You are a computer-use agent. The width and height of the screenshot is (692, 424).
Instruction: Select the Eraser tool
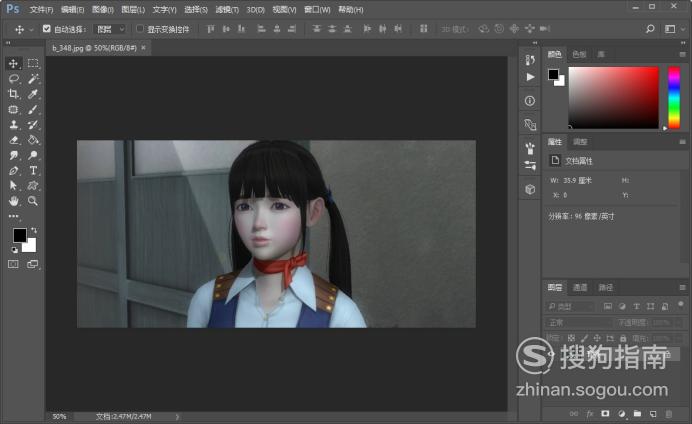13,140
